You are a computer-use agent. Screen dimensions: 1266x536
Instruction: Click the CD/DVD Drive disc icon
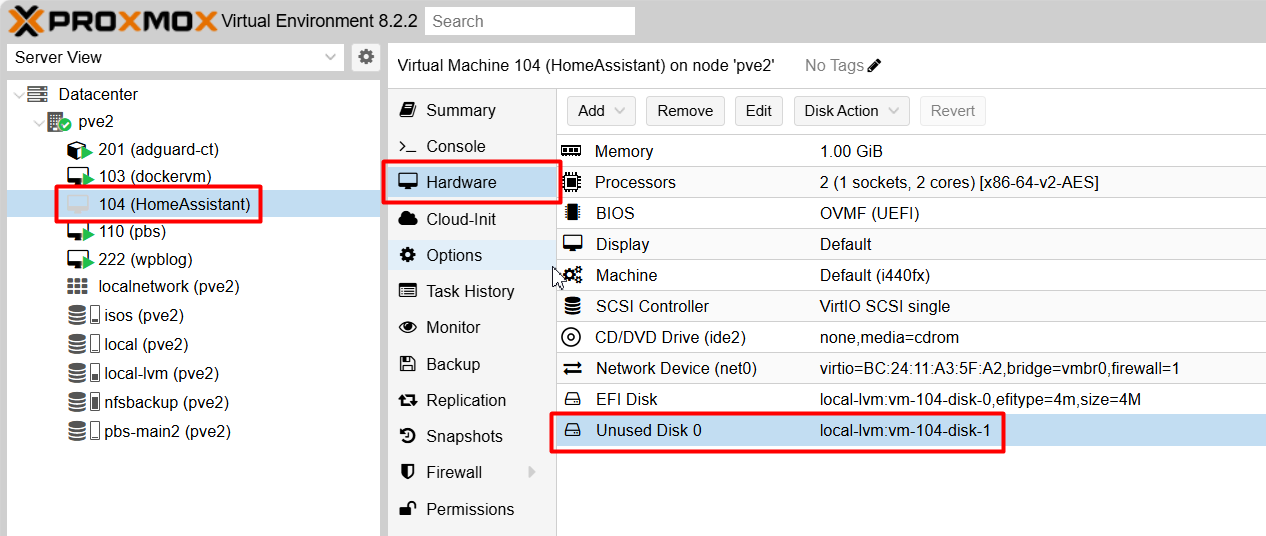pos(572,337)
